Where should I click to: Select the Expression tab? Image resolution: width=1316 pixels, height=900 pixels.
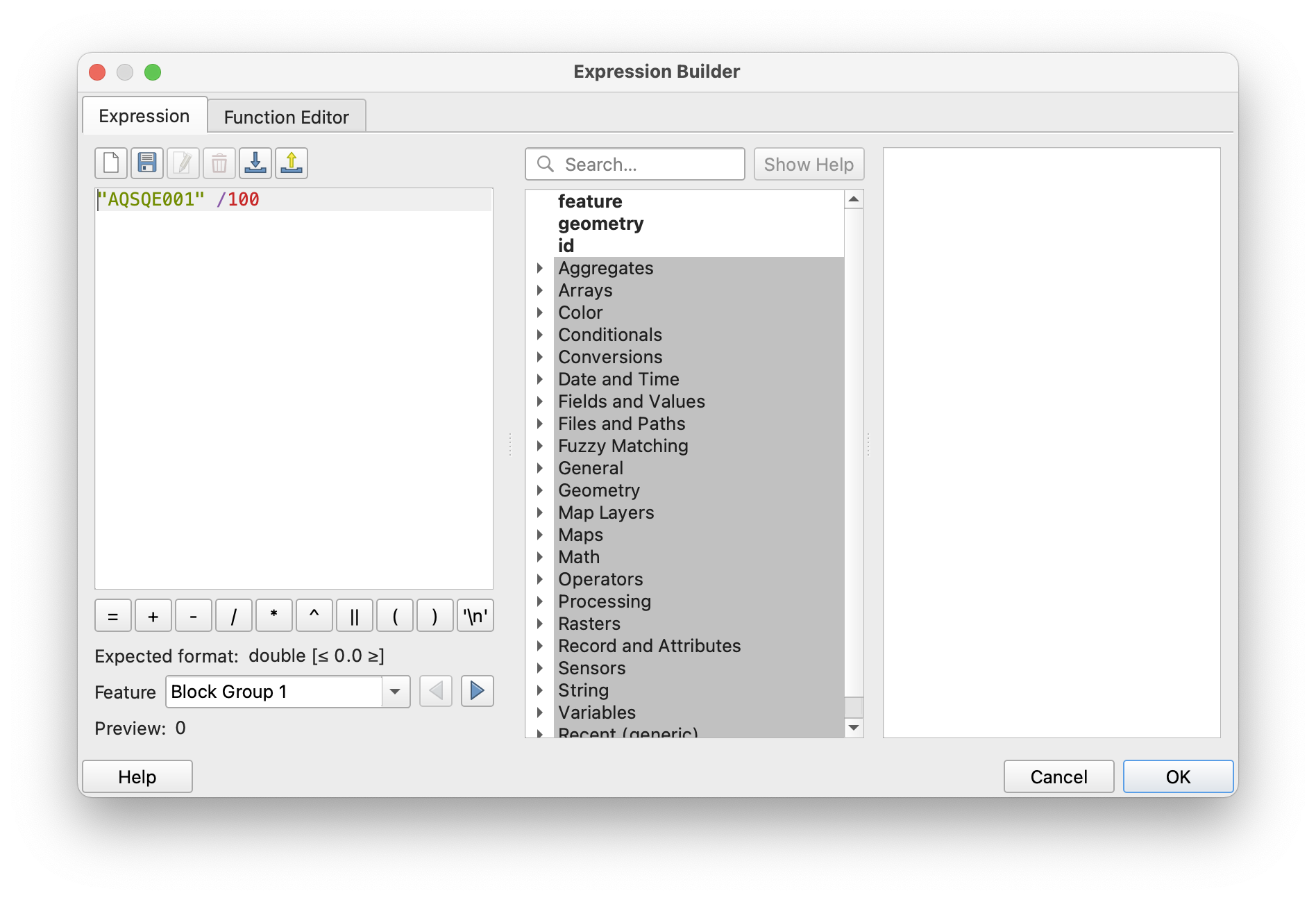click(144, 115)
